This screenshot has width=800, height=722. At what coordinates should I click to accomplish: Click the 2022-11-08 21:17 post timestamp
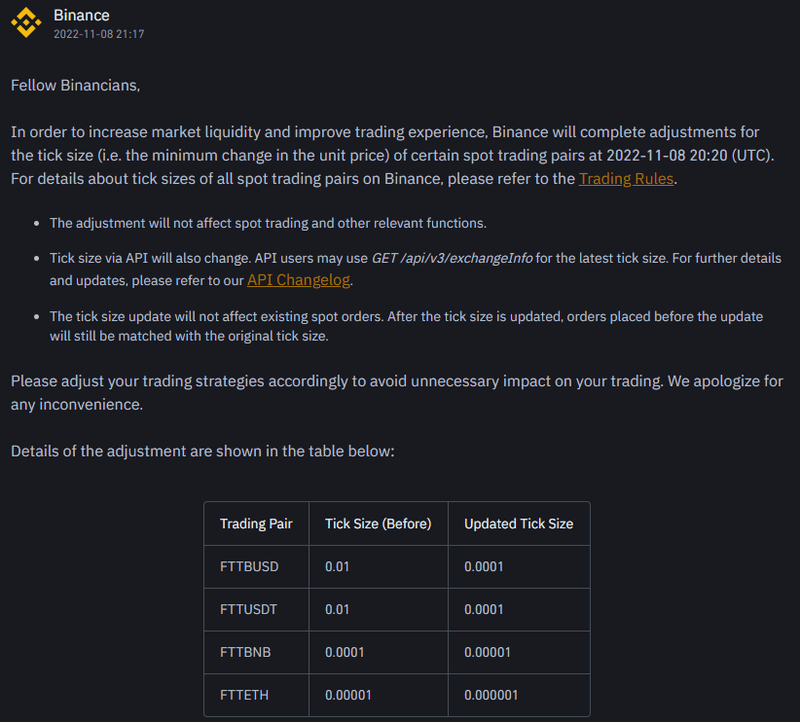[x=99, y=34]
